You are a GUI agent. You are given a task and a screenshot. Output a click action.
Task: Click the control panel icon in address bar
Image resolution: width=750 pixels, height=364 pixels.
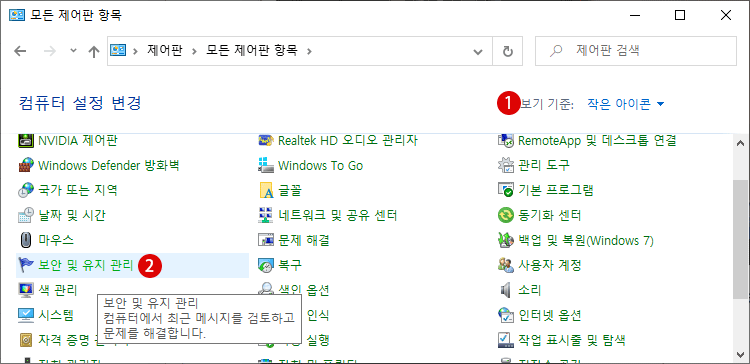[x=118, y=50]
